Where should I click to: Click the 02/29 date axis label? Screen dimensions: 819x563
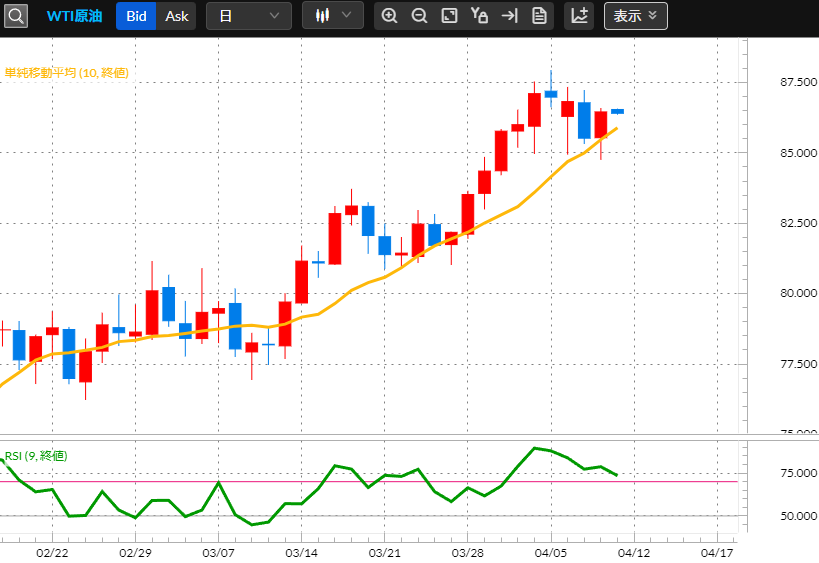(x=135, y=553)
